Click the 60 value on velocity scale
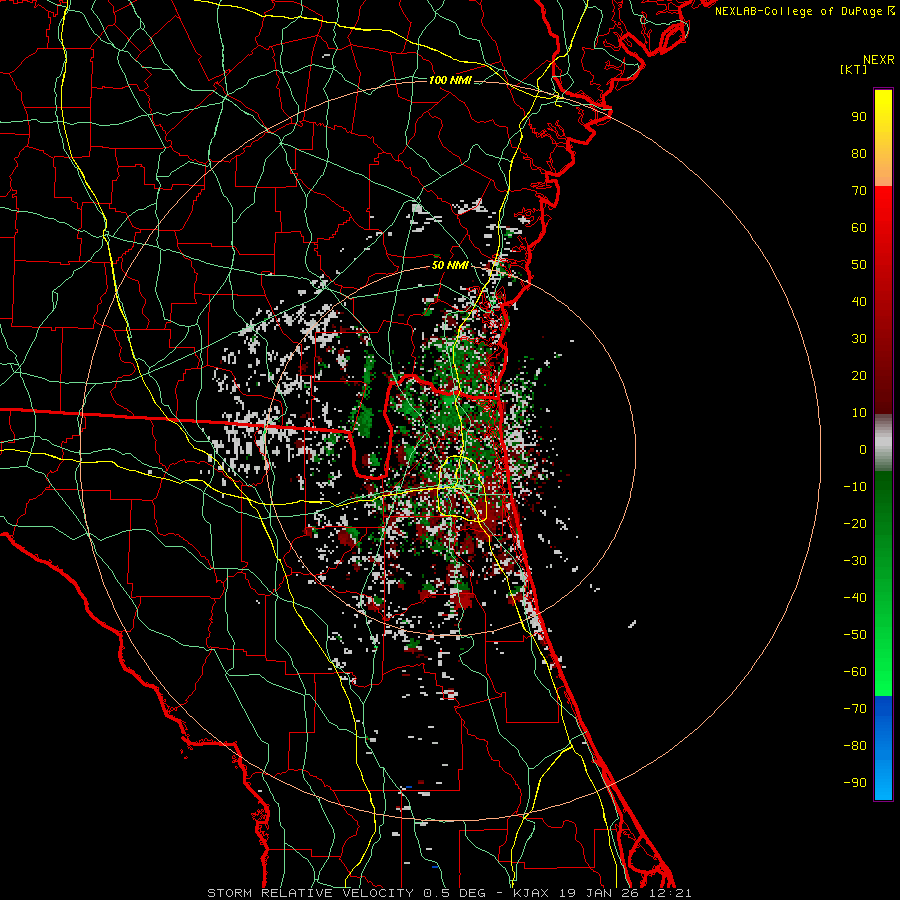Screen dimensions: 900x900 859,228
